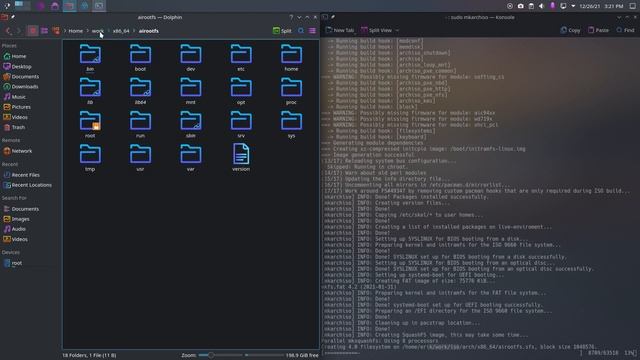This screenshot has height=360, width=640.
Task: Select the boot folder
Action: pyautogui.click(x=140, y=58)
